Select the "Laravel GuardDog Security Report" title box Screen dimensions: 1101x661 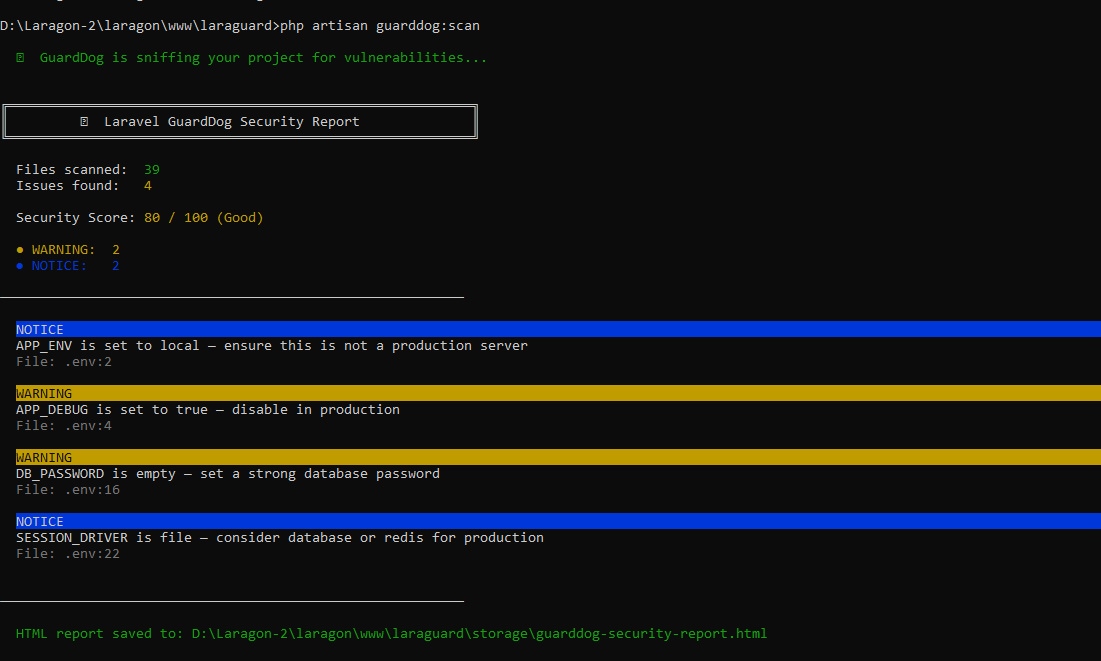[x=240, y=122]
